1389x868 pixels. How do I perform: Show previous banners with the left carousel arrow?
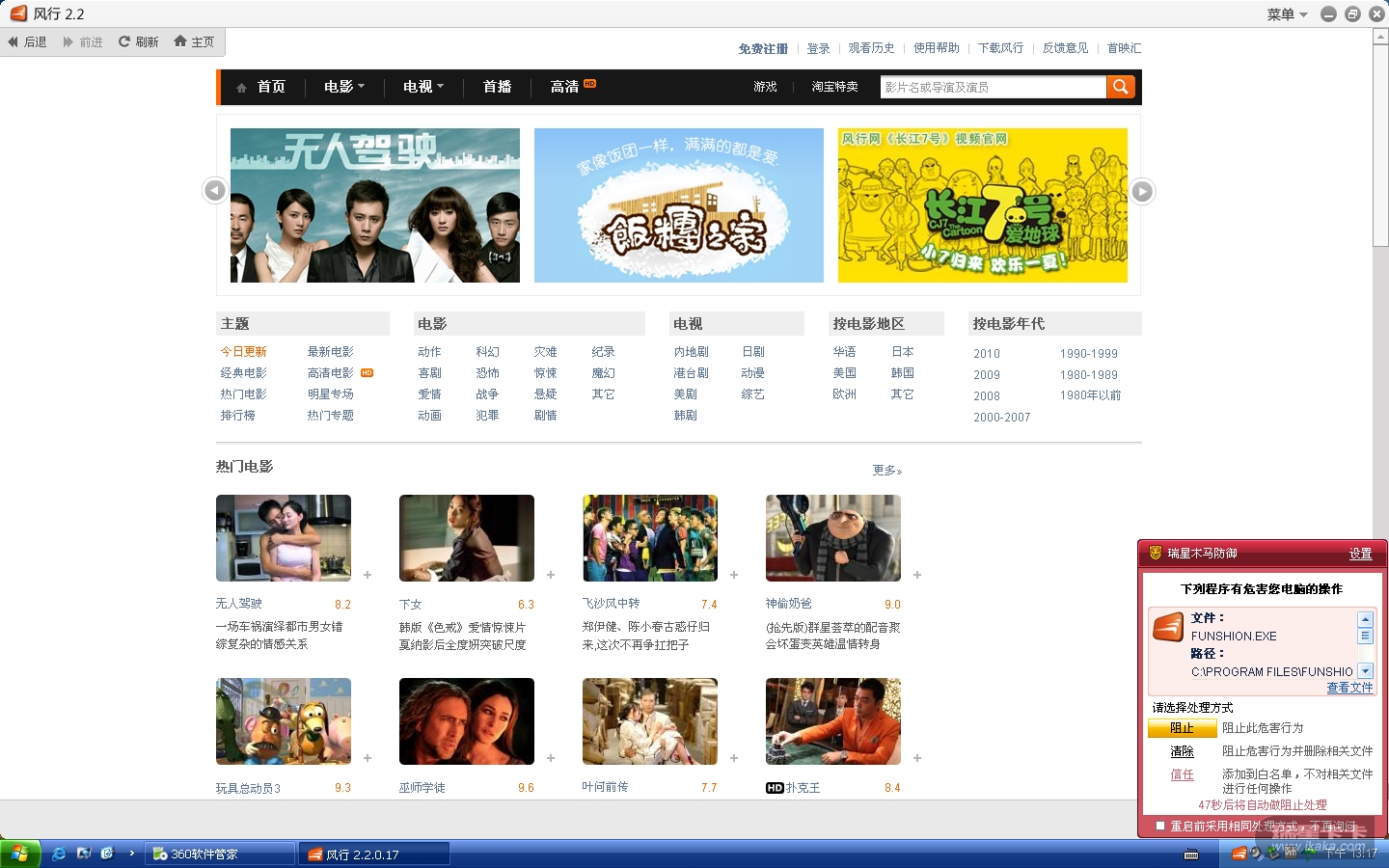pos(215,191)
